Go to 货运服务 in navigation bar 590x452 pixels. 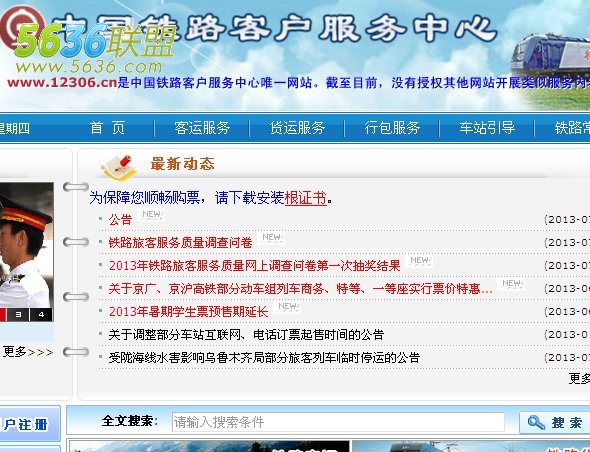[x=297, y=128]
